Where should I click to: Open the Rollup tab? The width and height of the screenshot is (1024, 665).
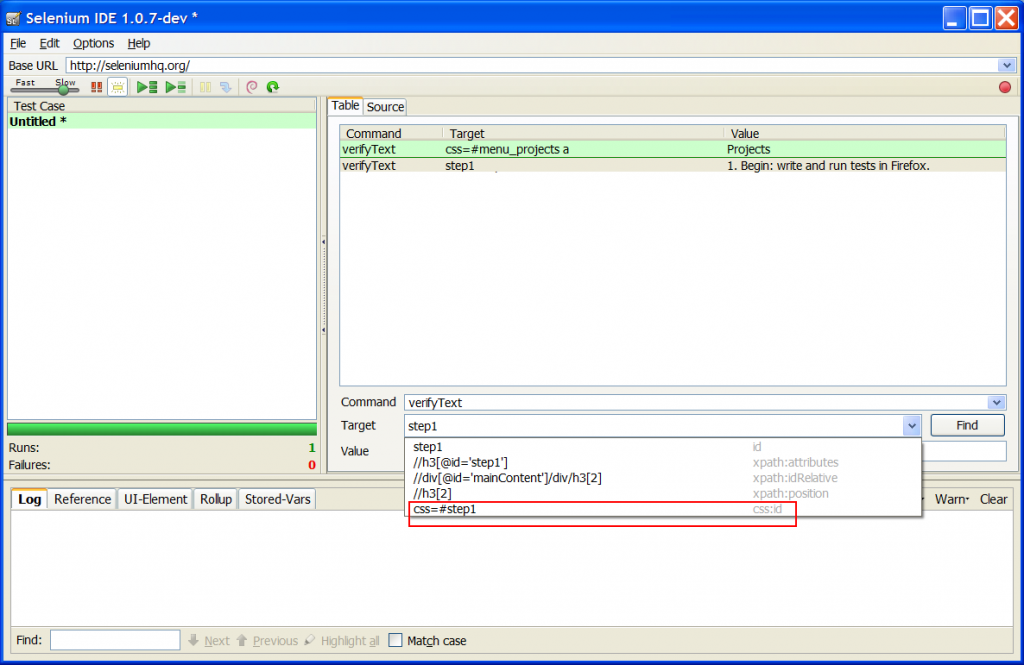(x=216, y=499)
